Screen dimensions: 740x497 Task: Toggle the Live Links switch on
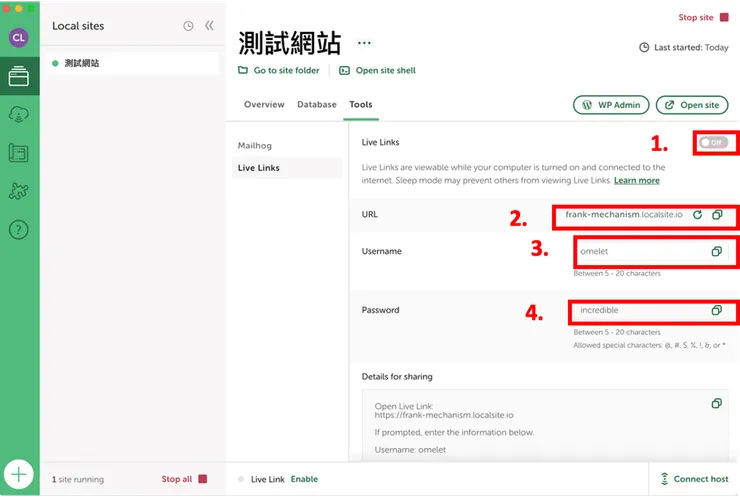[714, 143]
